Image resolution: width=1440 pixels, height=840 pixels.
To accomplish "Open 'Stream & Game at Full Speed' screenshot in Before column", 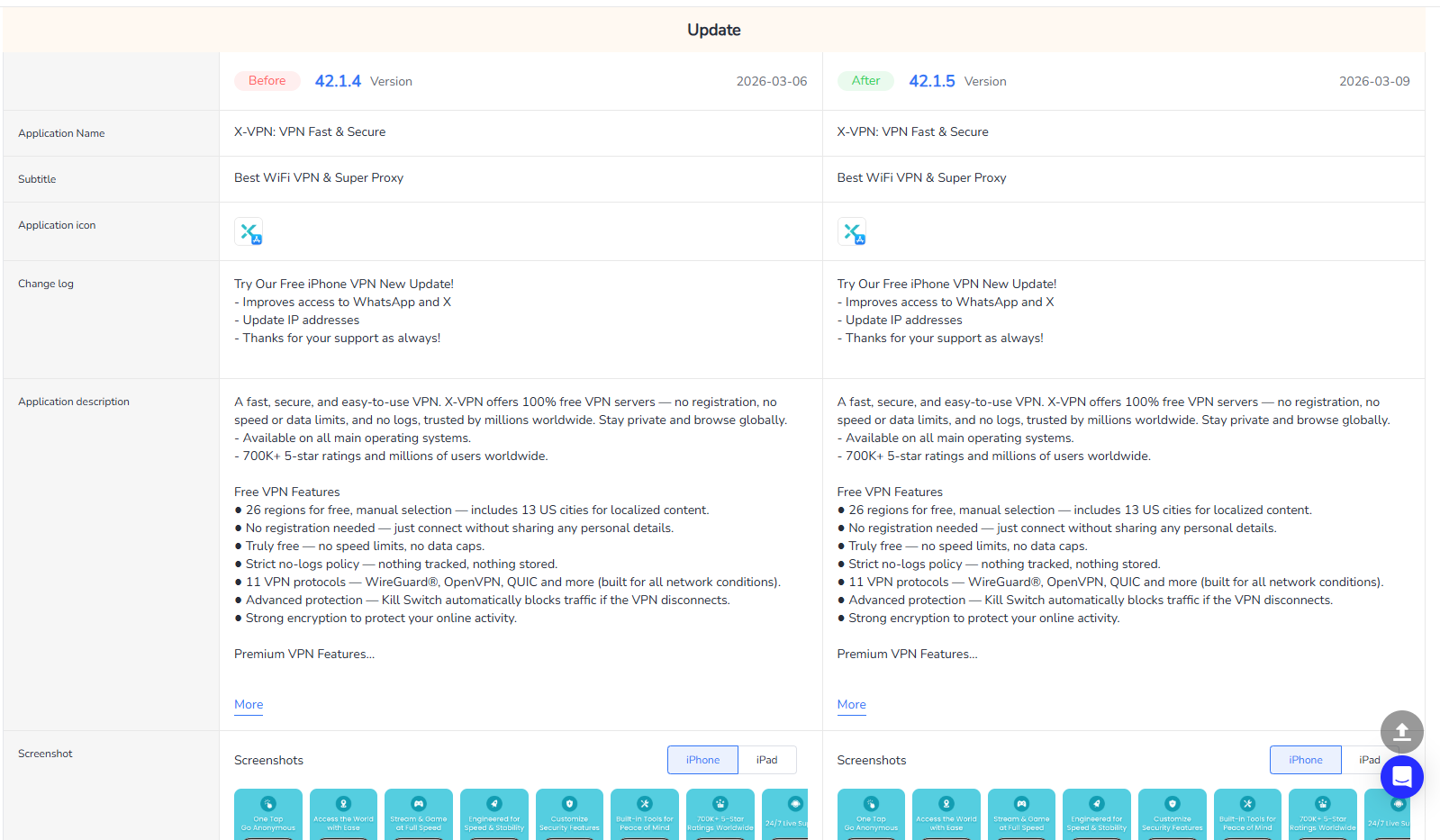I will click(x=419, y=814).
